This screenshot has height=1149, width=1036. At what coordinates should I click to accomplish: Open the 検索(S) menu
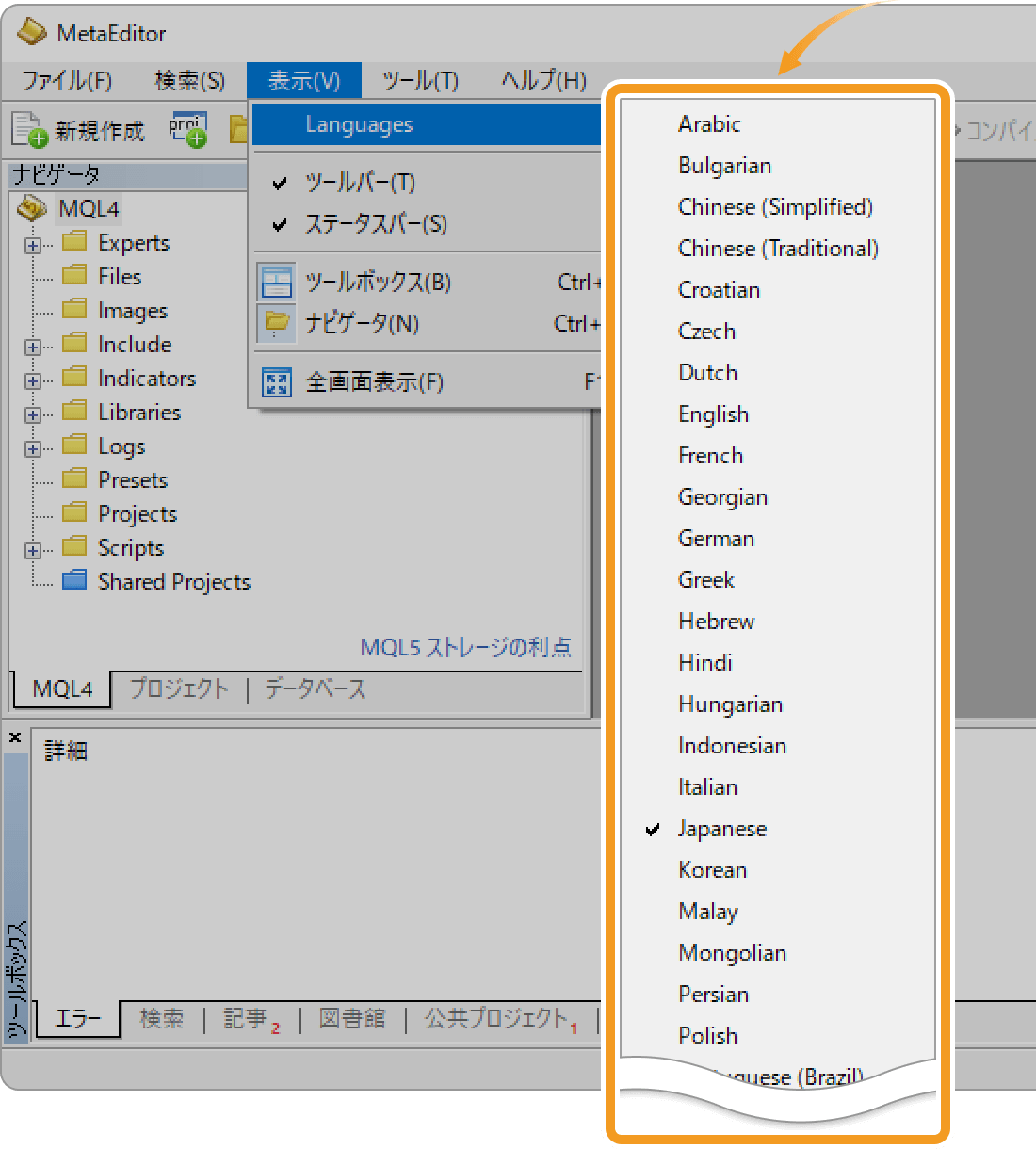pyautogui.click(x=189, y=81)
